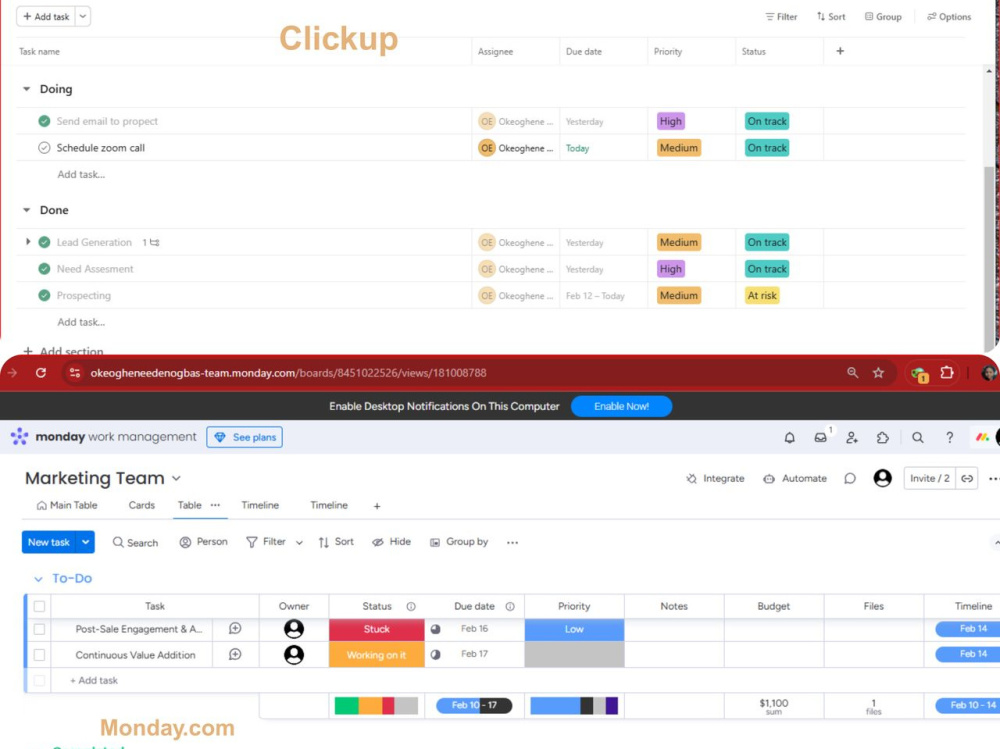Open the first Timeline tab
The image size is (1000, 749).
coord(260,505)
